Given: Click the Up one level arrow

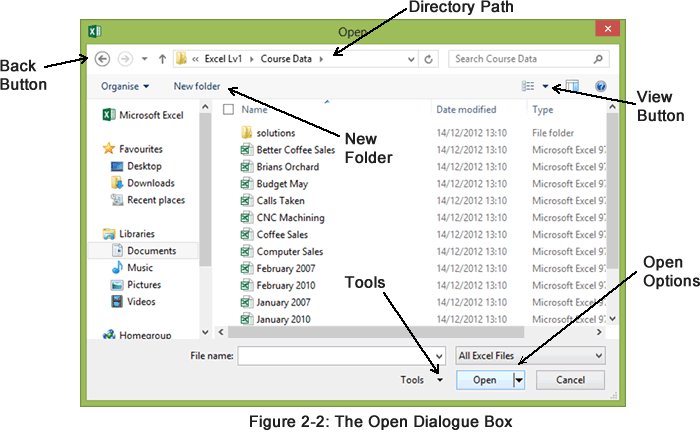Looking at the screenshot, I should pos(162,59).
